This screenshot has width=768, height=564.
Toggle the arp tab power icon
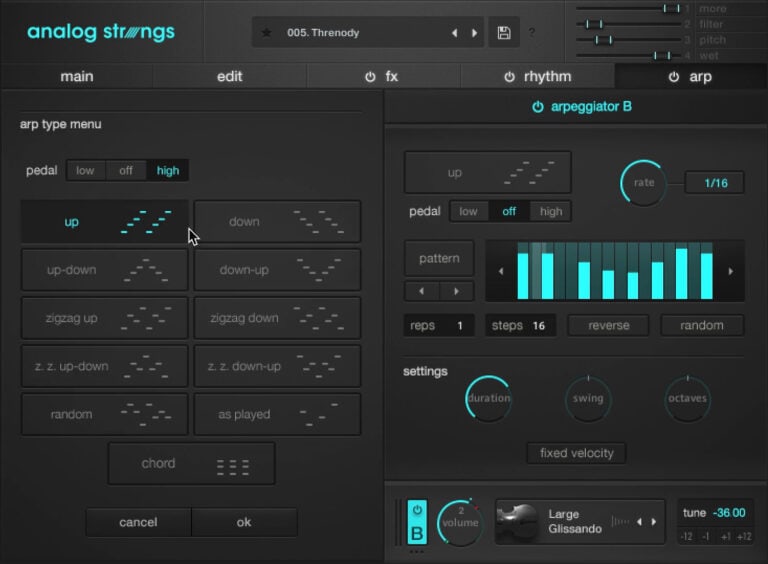pyautogui.click(x=674, y=77)
